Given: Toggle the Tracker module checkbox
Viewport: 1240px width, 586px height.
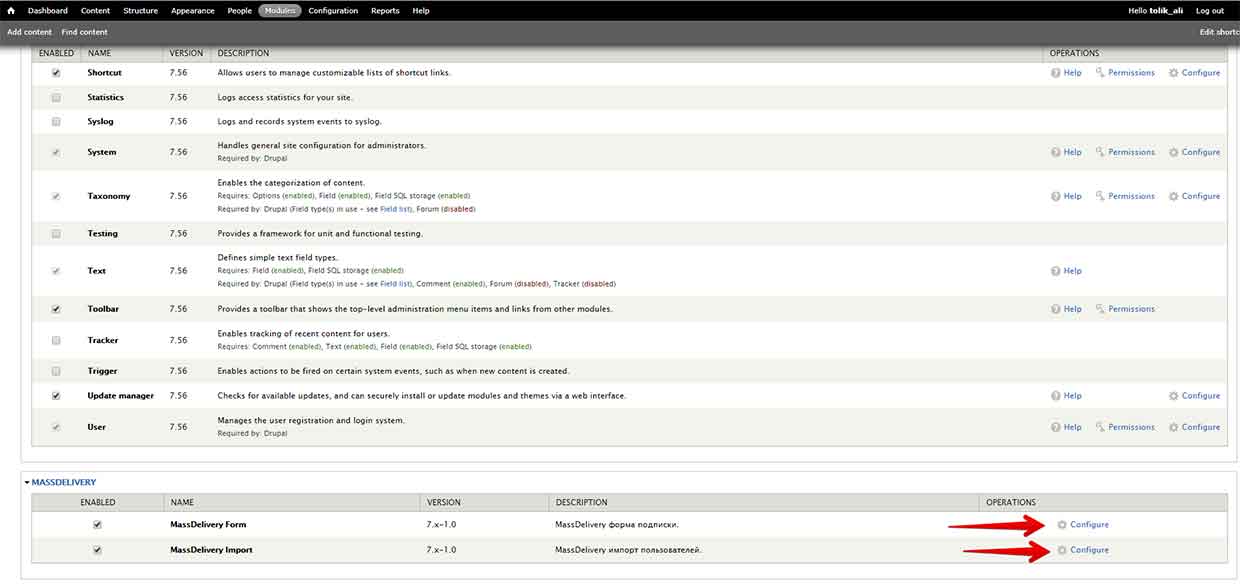Looking at the screenshot, I should point(56,341).
